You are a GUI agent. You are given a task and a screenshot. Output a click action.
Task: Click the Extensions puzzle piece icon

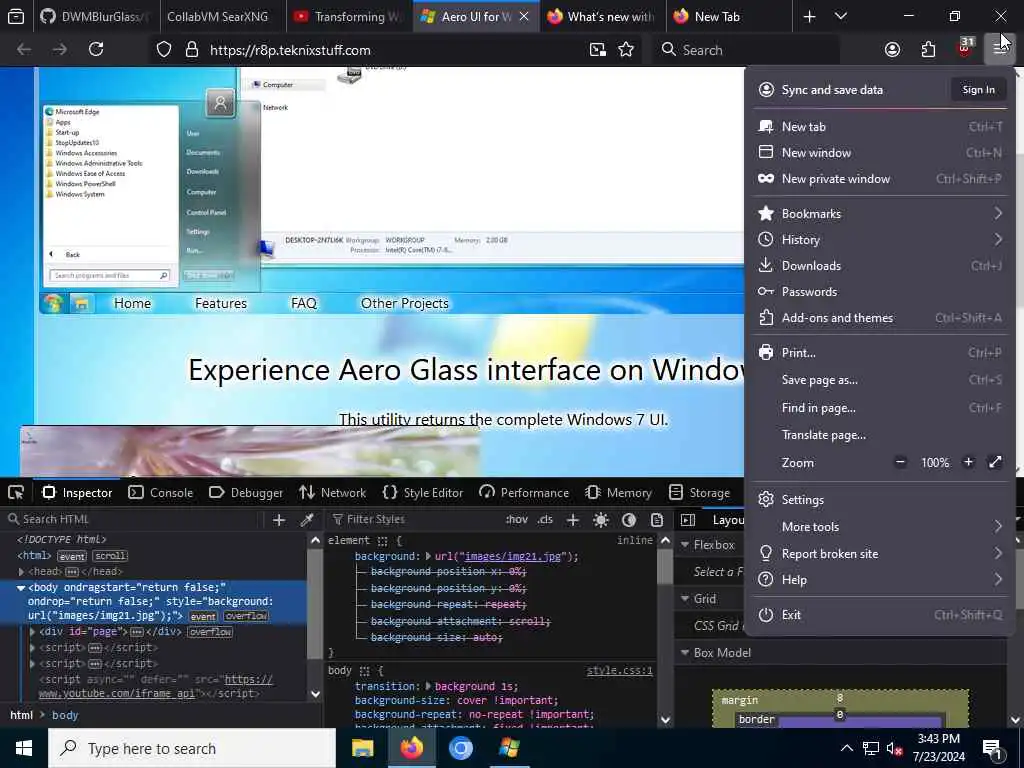pyautogui.click(x=928, y=50)
